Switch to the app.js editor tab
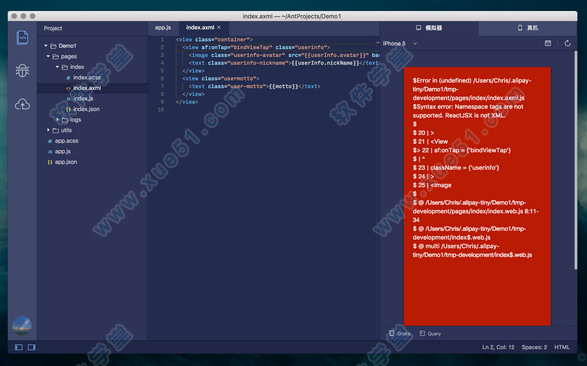This screenshot has height=366, width=587. coord(163,28)
